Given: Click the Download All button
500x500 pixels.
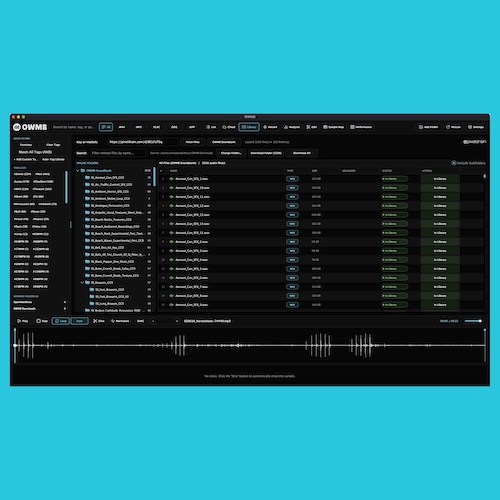Looking at the screenshot, I should point(302,153).
